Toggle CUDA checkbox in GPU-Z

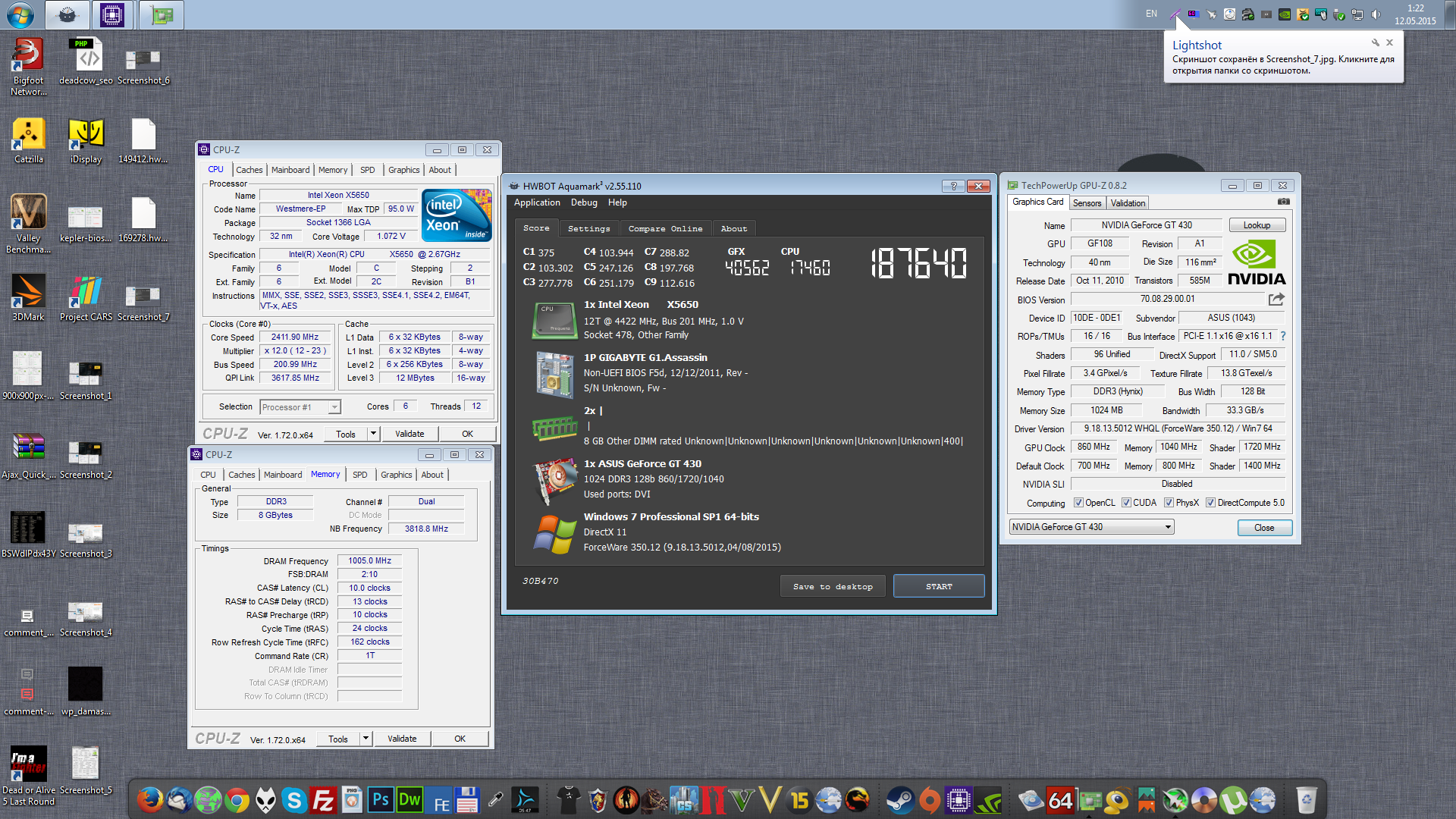1126,503
